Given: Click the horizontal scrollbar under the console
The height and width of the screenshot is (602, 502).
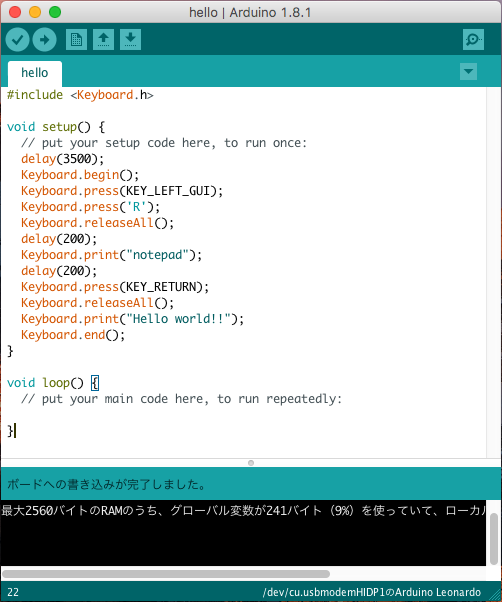Looking at the screenshot, I should pos(166,574).
